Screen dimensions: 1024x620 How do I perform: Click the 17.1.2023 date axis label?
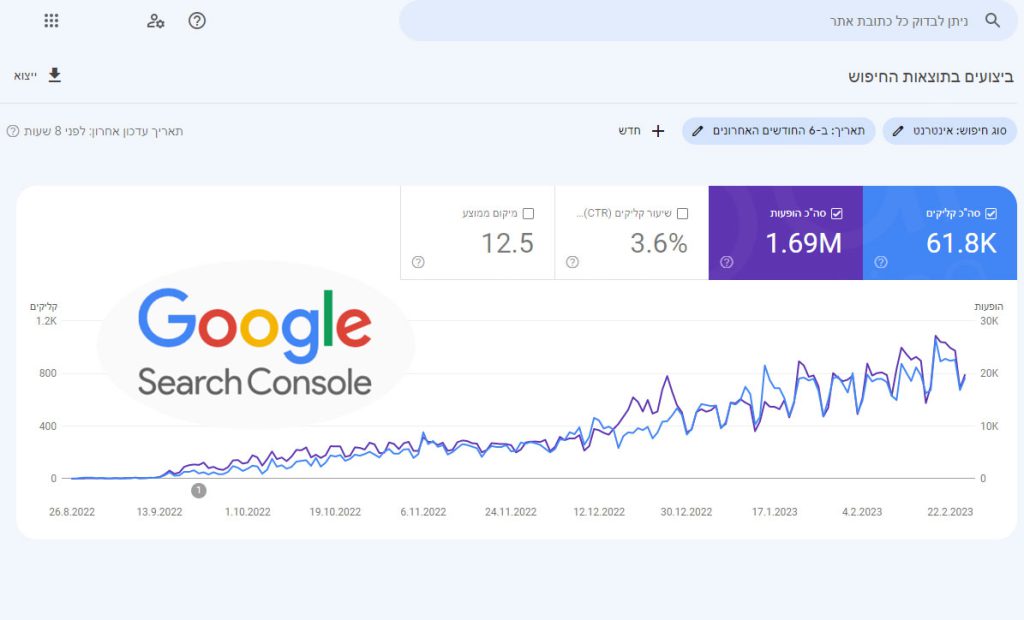click(x=775, y=512)
